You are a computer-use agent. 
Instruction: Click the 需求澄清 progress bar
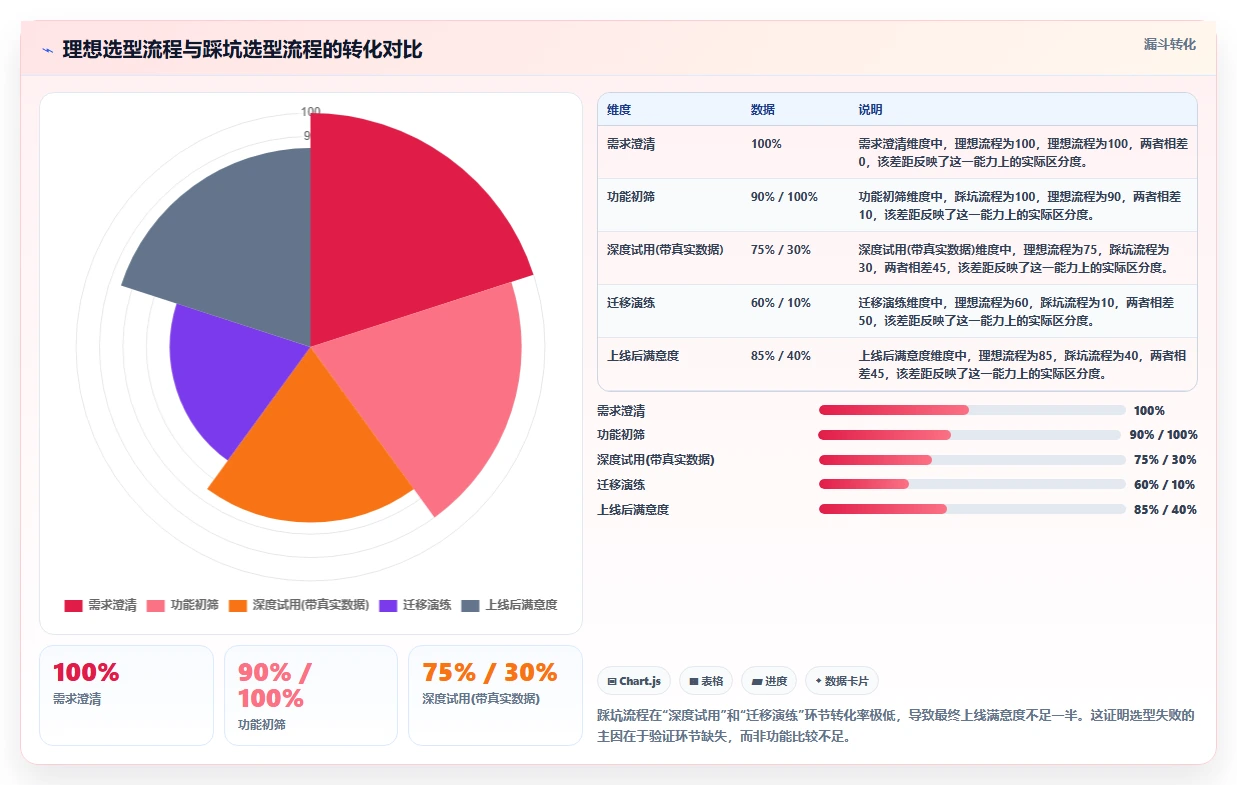(972, 410)
